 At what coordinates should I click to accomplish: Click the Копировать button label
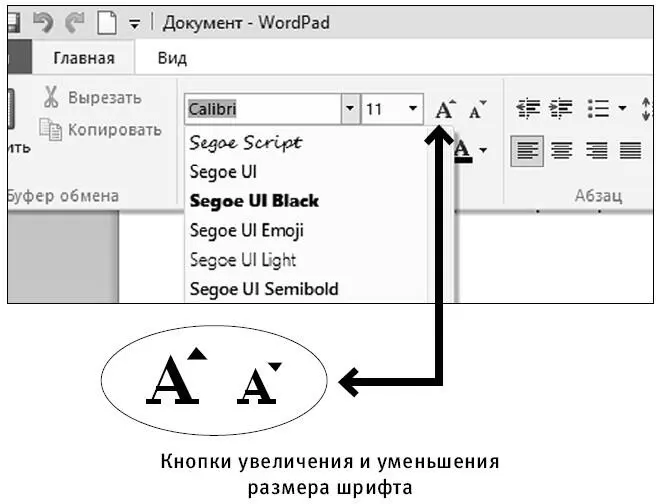pyautogui.click(x=115, y=130)
